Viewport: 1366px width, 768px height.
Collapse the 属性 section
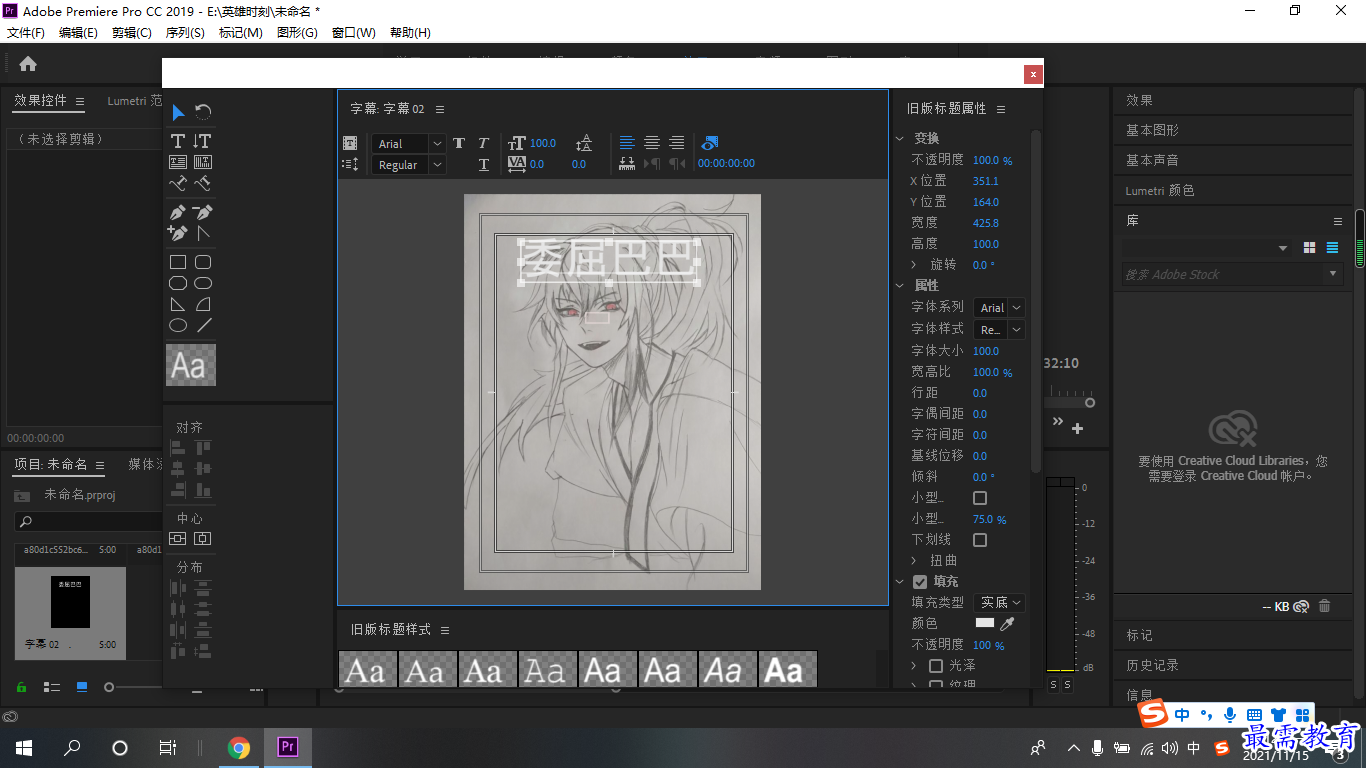click(x=900, y=285)
